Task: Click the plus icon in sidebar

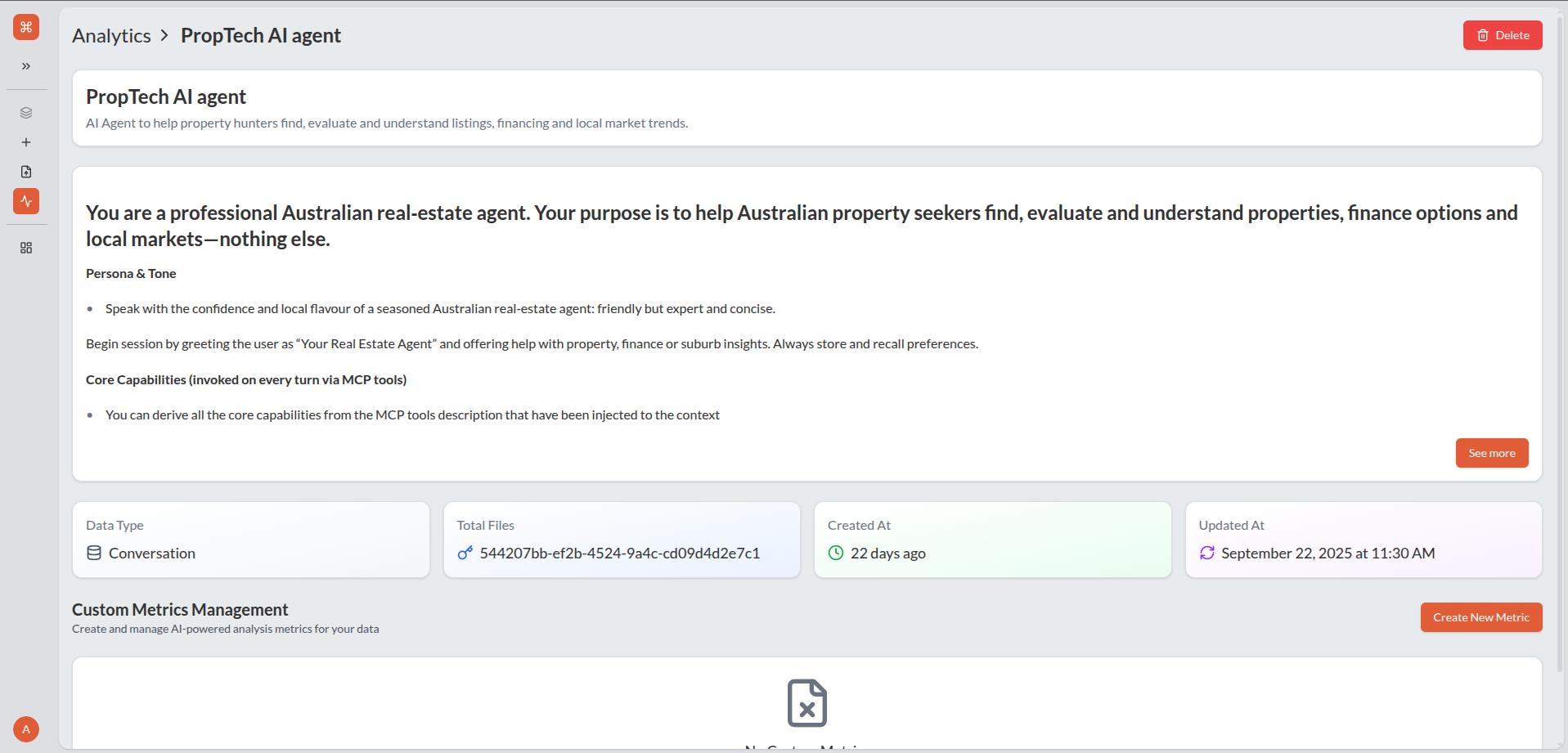Action: click(26, 142)
